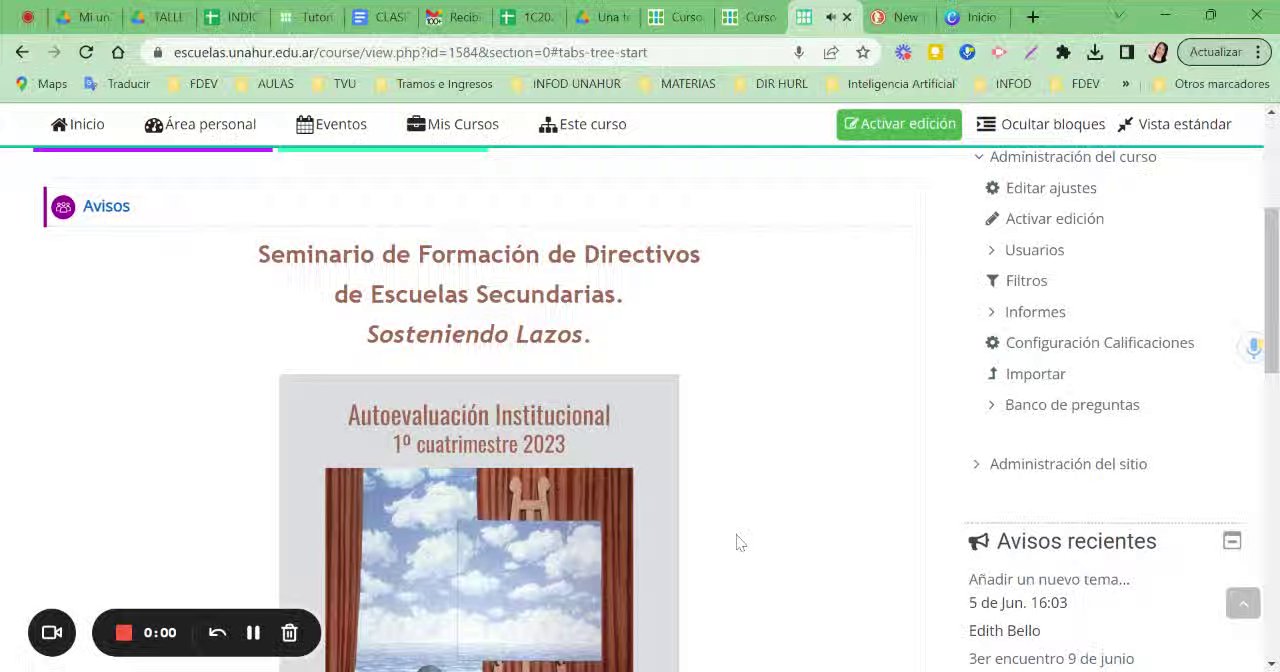Click the yellow extension icon in toolbar

click(x=935, y=52)
